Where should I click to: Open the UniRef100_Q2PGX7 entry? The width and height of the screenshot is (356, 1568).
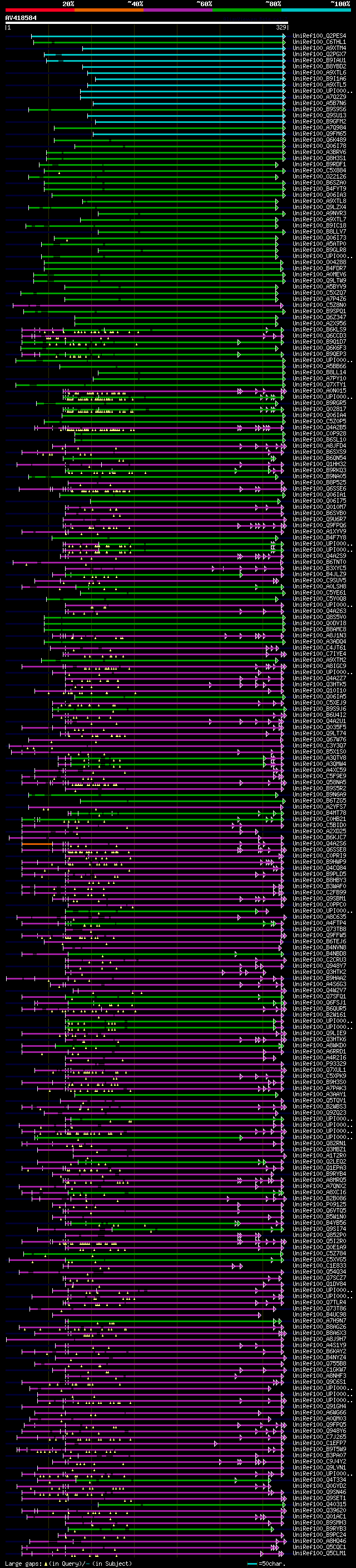pyautogui.click(x=319, y=54)
